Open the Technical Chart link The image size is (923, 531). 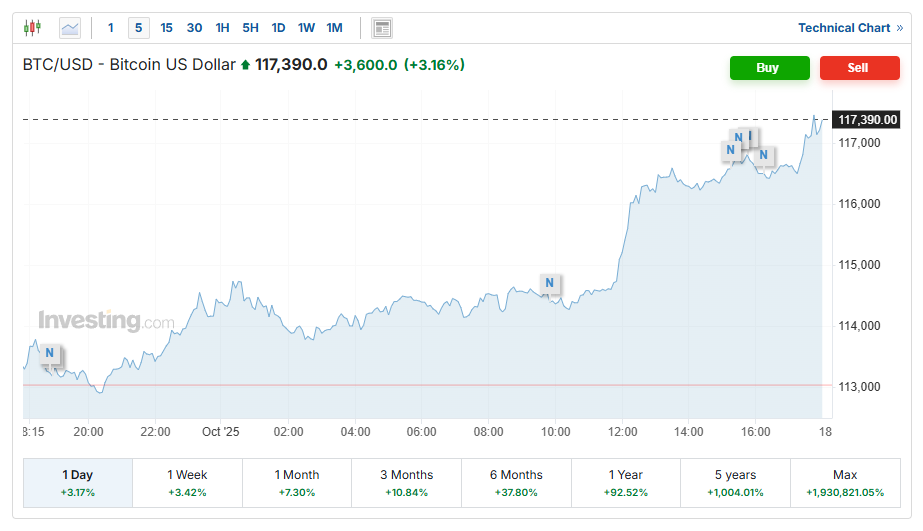coord(849,28)
